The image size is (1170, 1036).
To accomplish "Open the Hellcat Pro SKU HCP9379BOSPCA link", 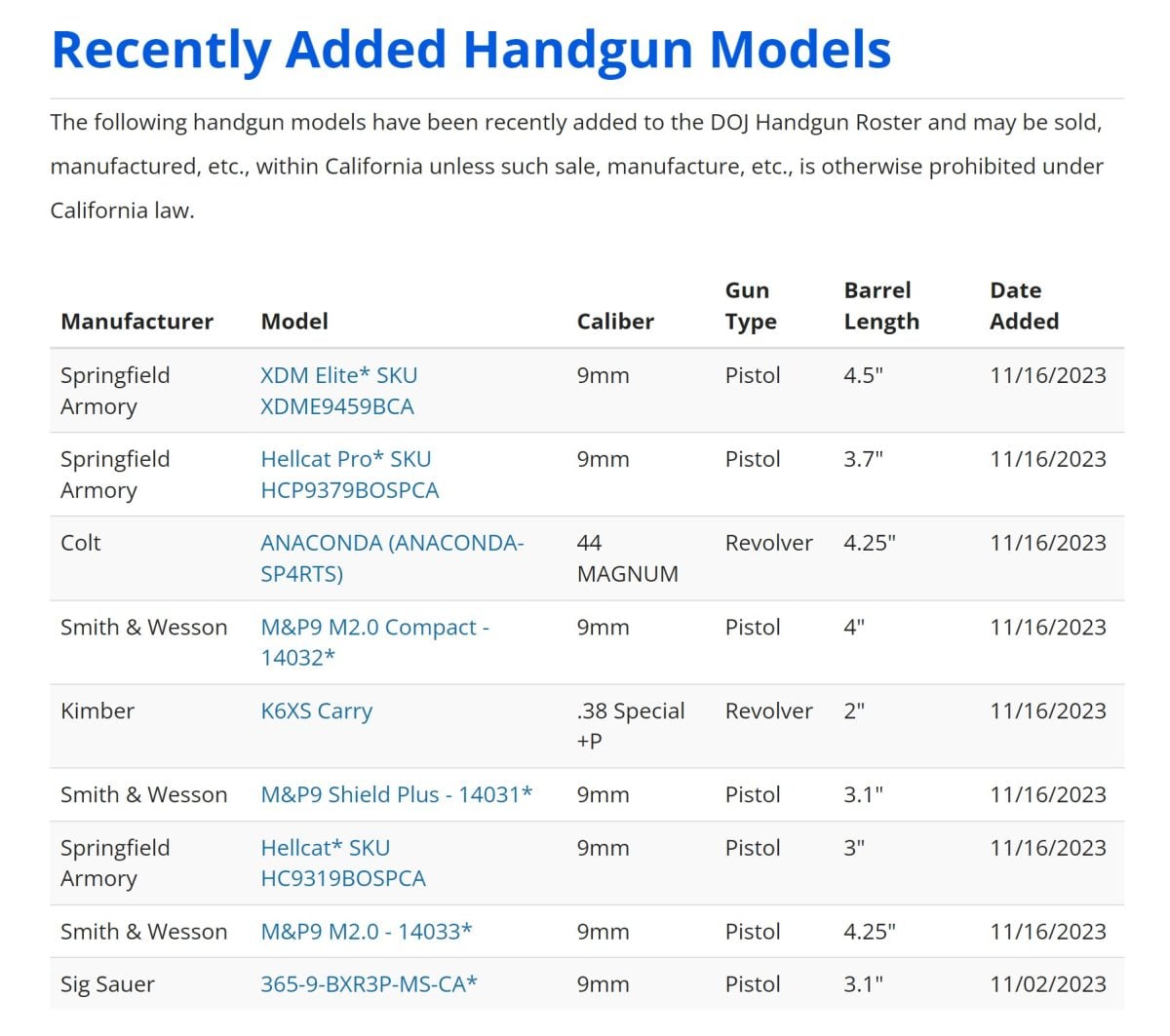I will point(349,474).
